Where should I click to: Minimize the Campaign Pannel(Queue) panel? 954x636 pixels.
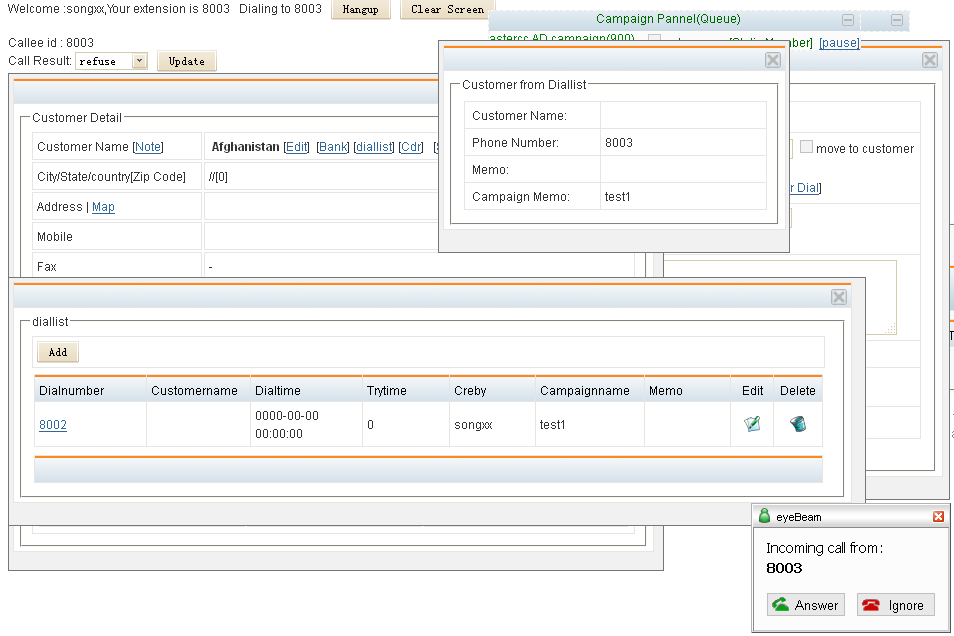(x=848, y=20)
